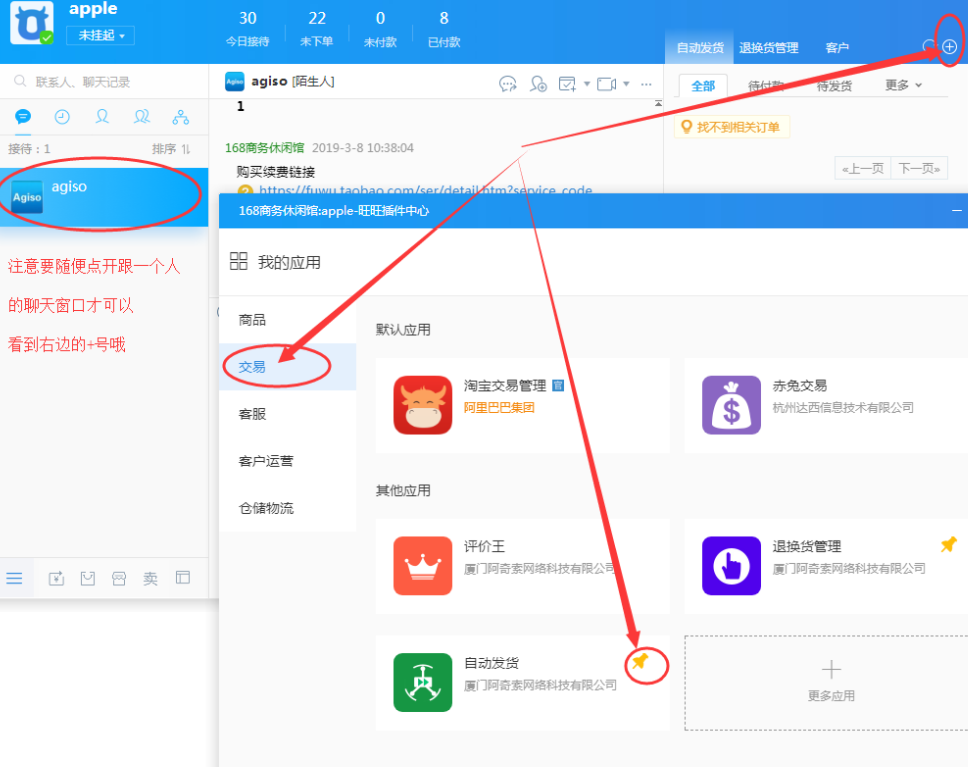This screenshot has width=968, height=767.
Task: Click the quick reply bubble icon
Action: 507,84
